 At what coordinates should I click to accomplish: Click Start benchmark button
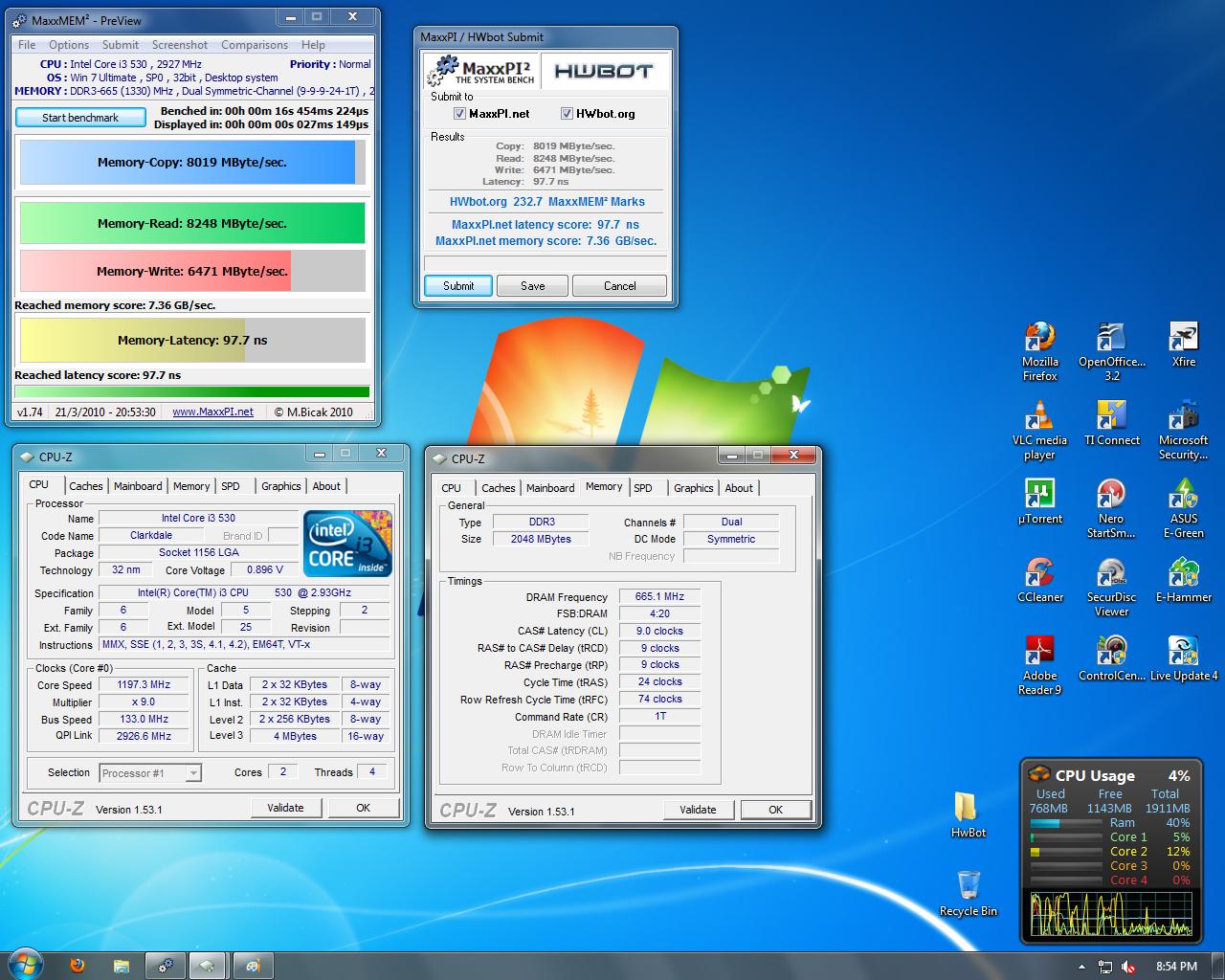80,118
